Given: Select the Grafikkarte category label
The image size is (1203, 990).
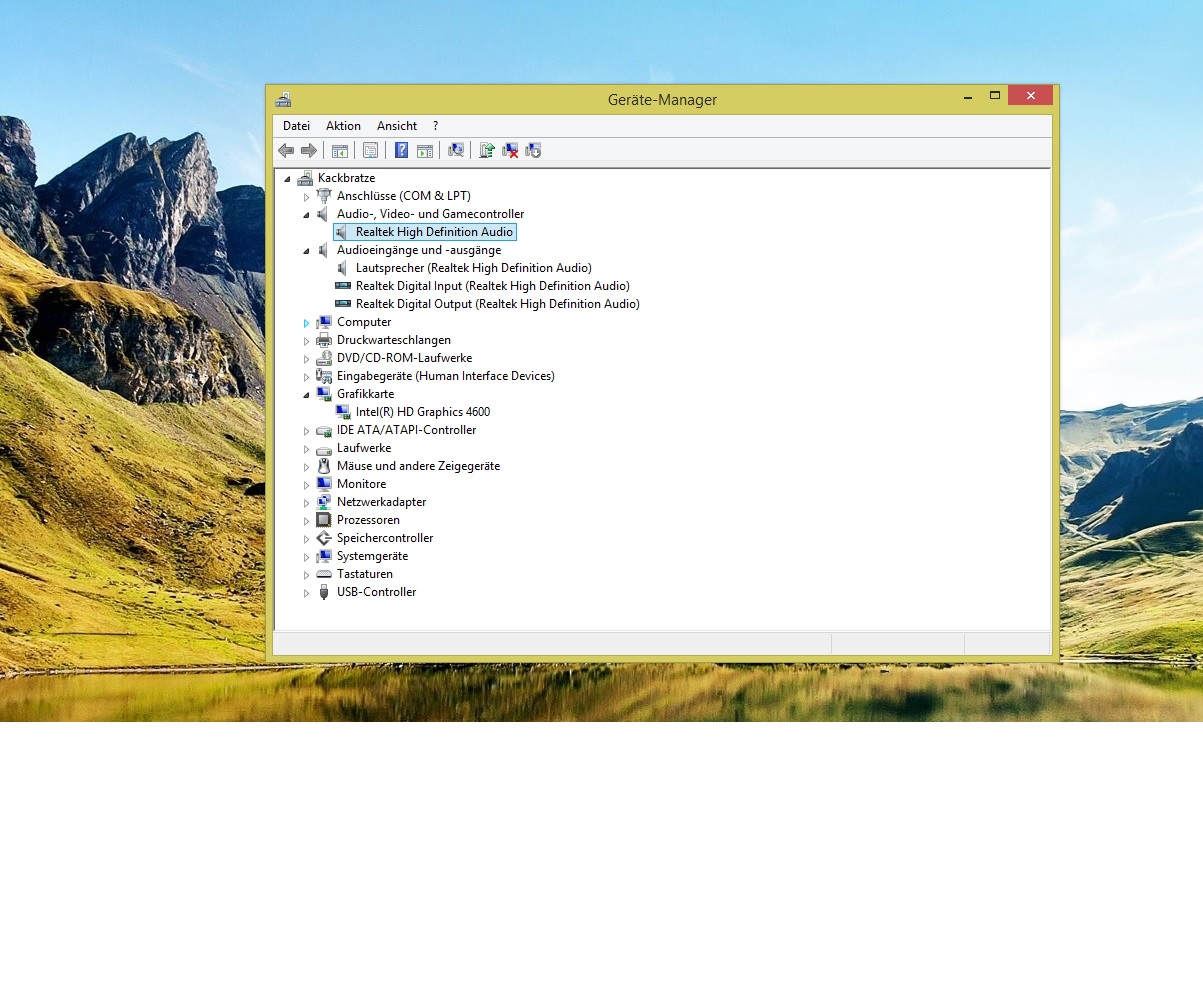Looking at the screenshot, I should (365, 394).
